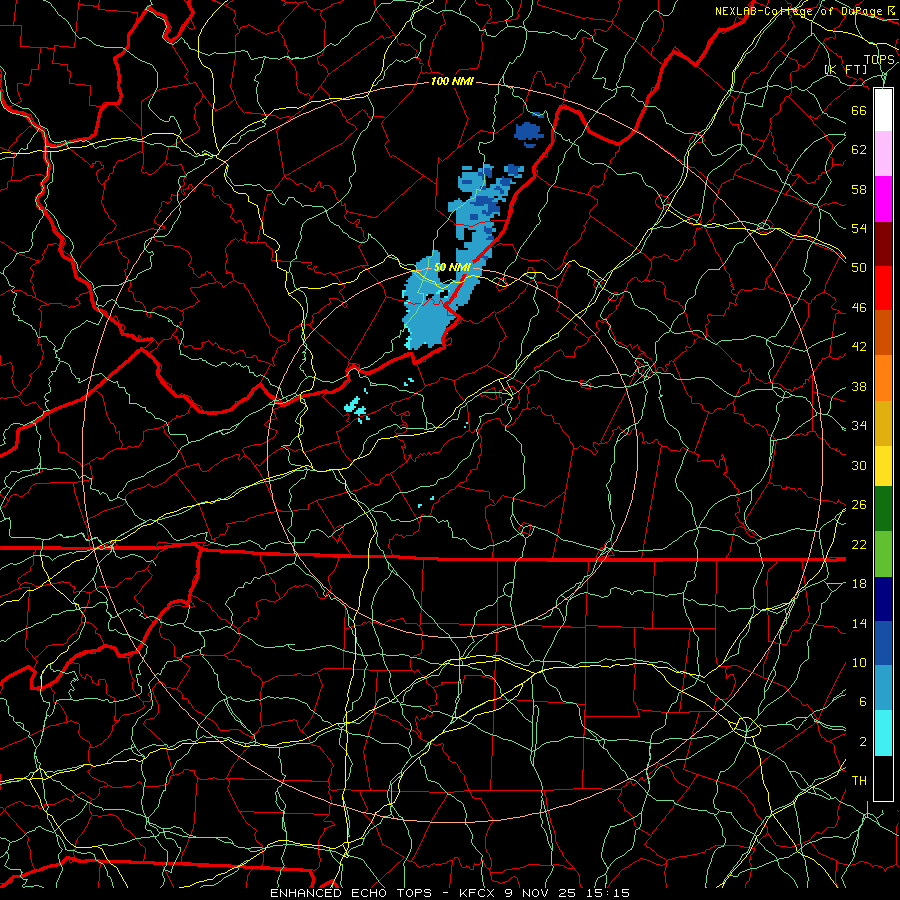This screenshot has width=900, height=900.
Task: Click the legend value 18
Action: coord(859,584)
